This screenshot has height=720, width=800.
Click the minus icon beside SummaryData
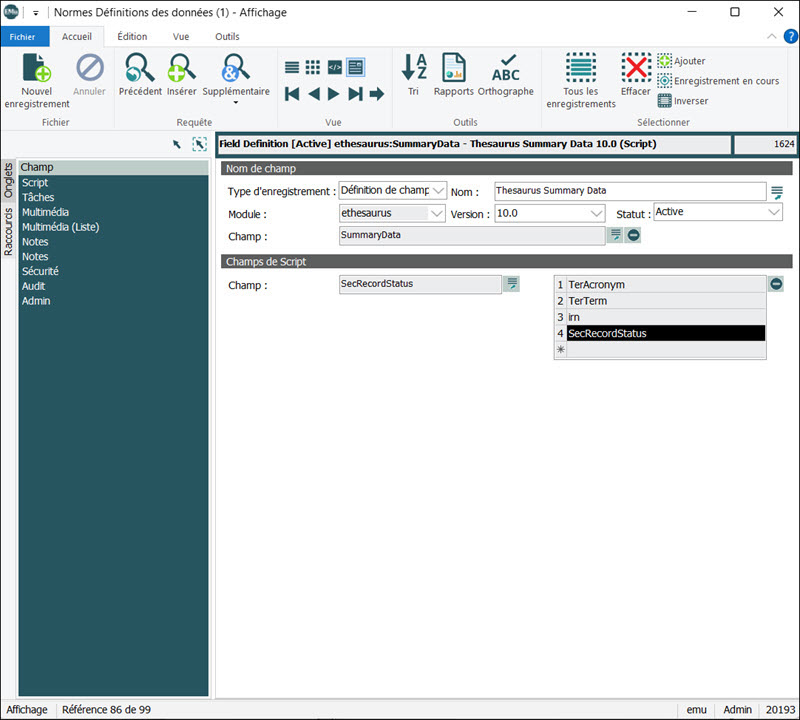[633, 235]
